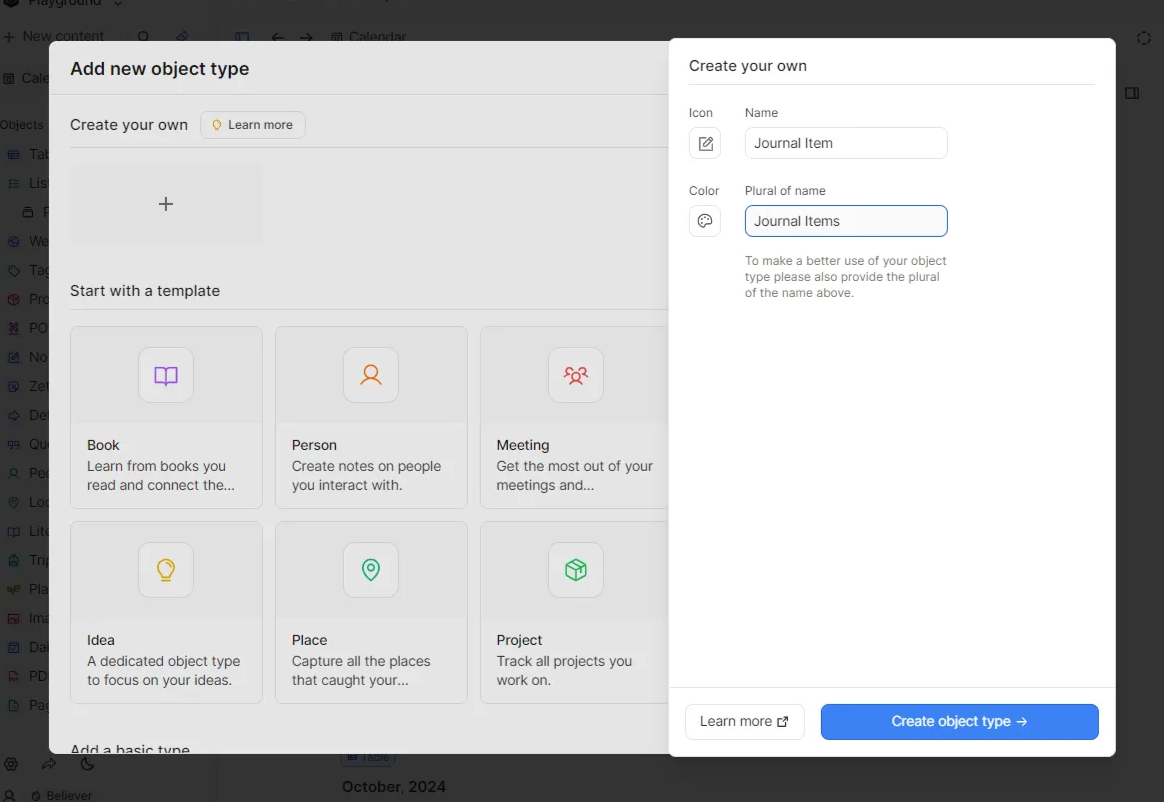Select the purple open book icon
Viewport: 1164px width, 802px height.
pyautogui.click(x=166, y=376)
